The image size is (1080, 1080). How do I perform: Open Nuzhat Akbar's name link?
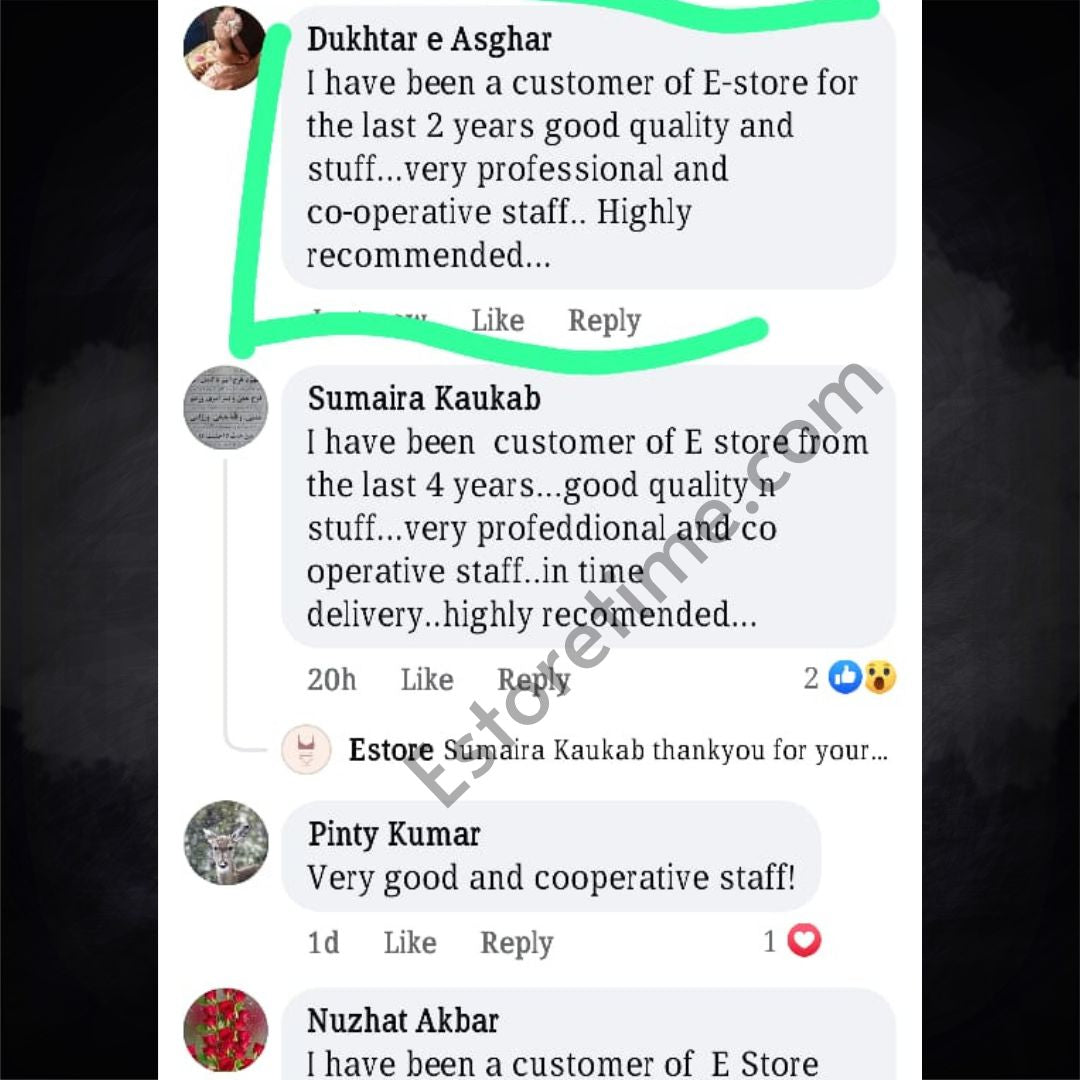402,1021
